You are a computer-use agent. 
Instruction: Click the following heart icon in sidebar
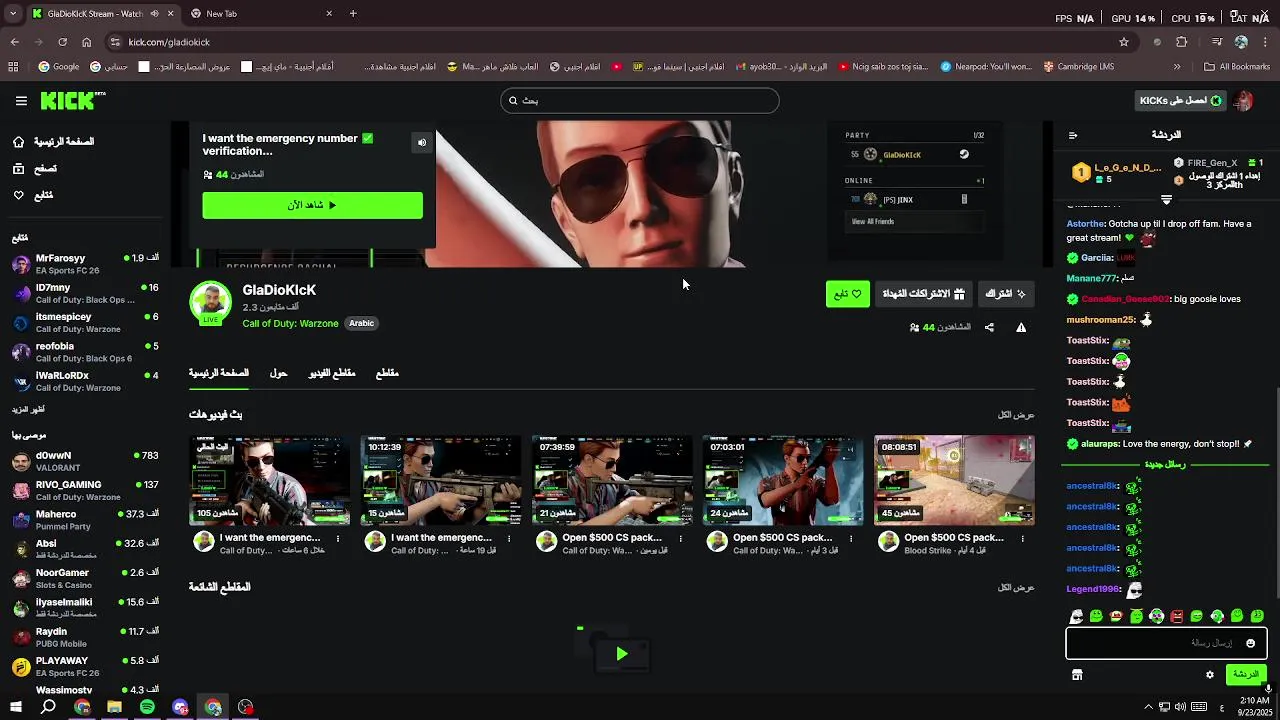pyautogui.click(x=19, y=195)
